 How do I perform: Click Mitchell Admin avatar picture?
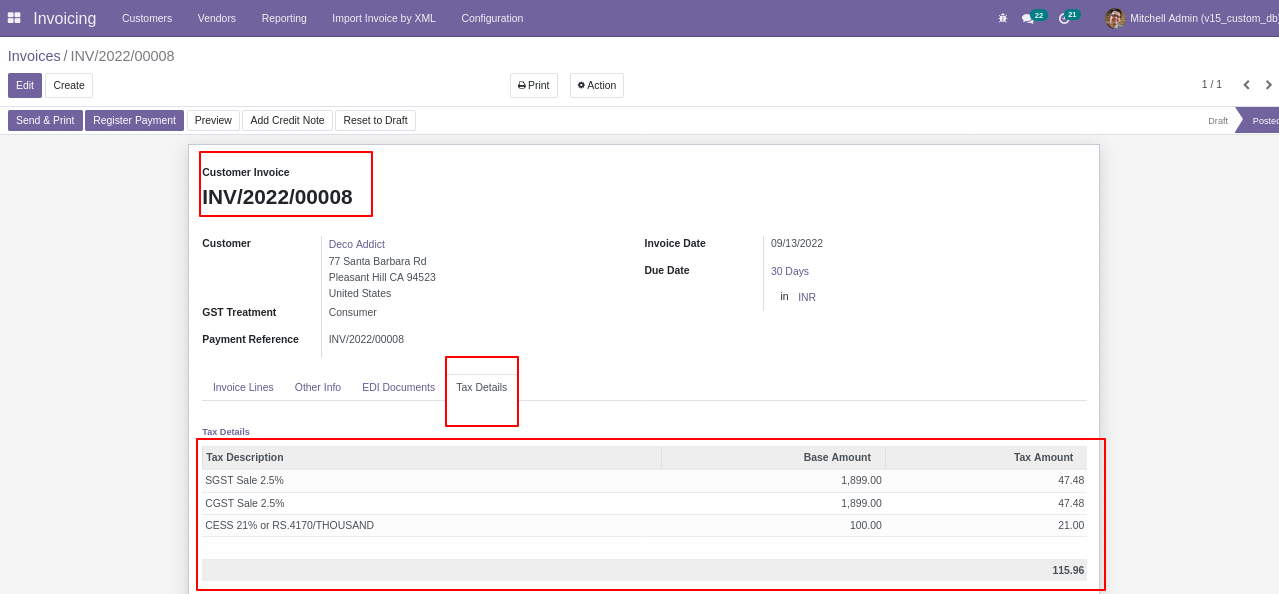pos(1115,18)
